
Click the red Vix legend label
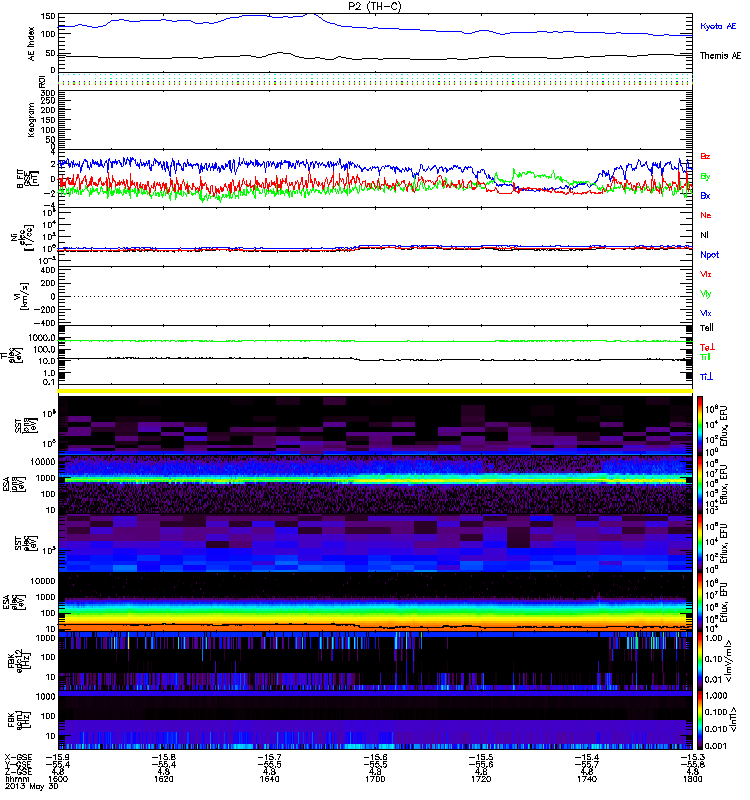click(706, 274)
